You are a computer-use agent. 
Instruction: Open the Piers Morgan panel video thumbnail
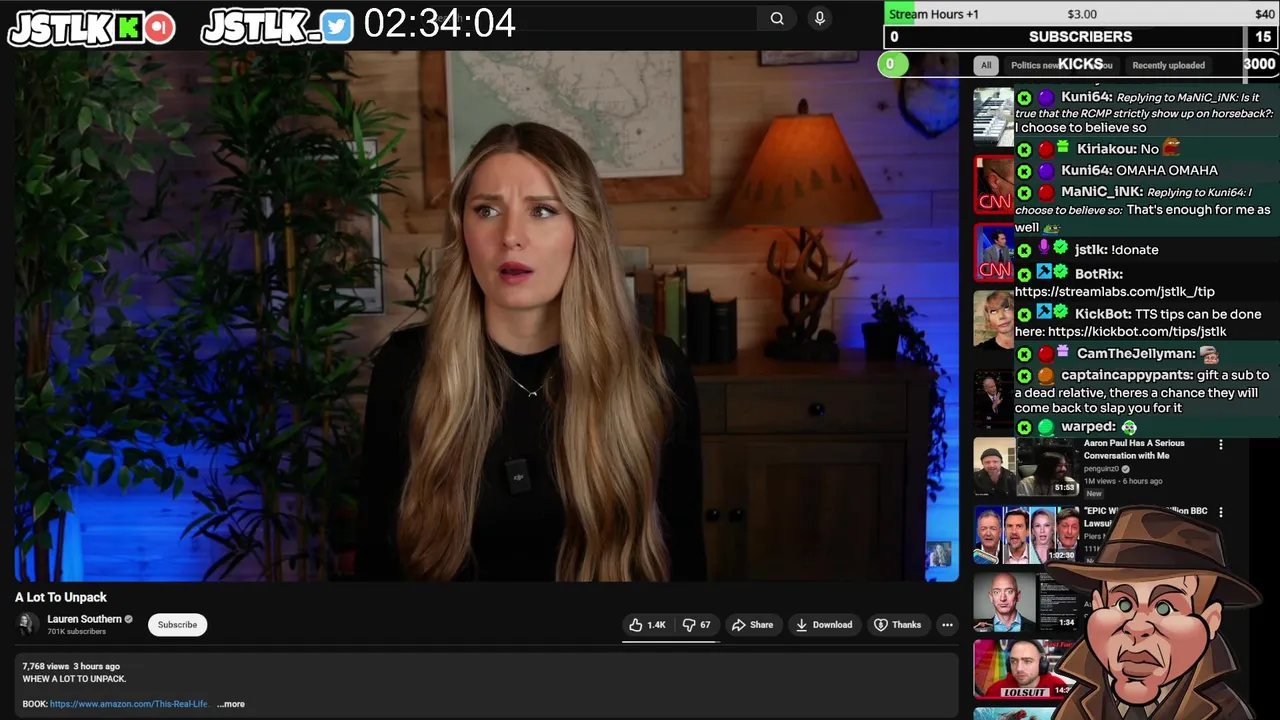[1025, 534]
